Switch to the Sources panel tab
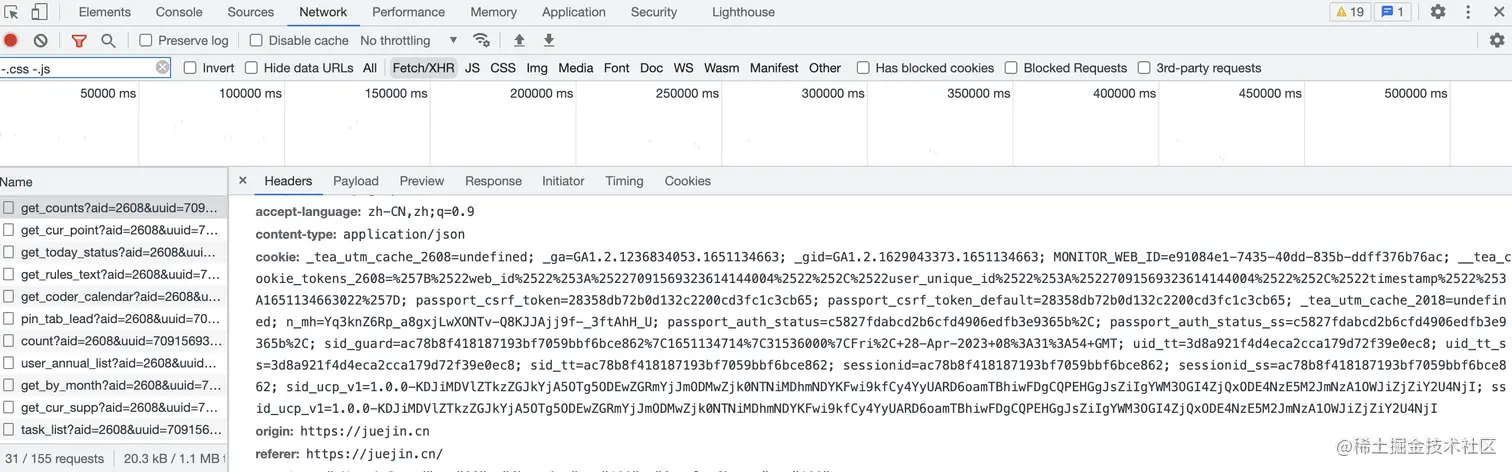Screen dimensions: 1512x472 point(251,12)
